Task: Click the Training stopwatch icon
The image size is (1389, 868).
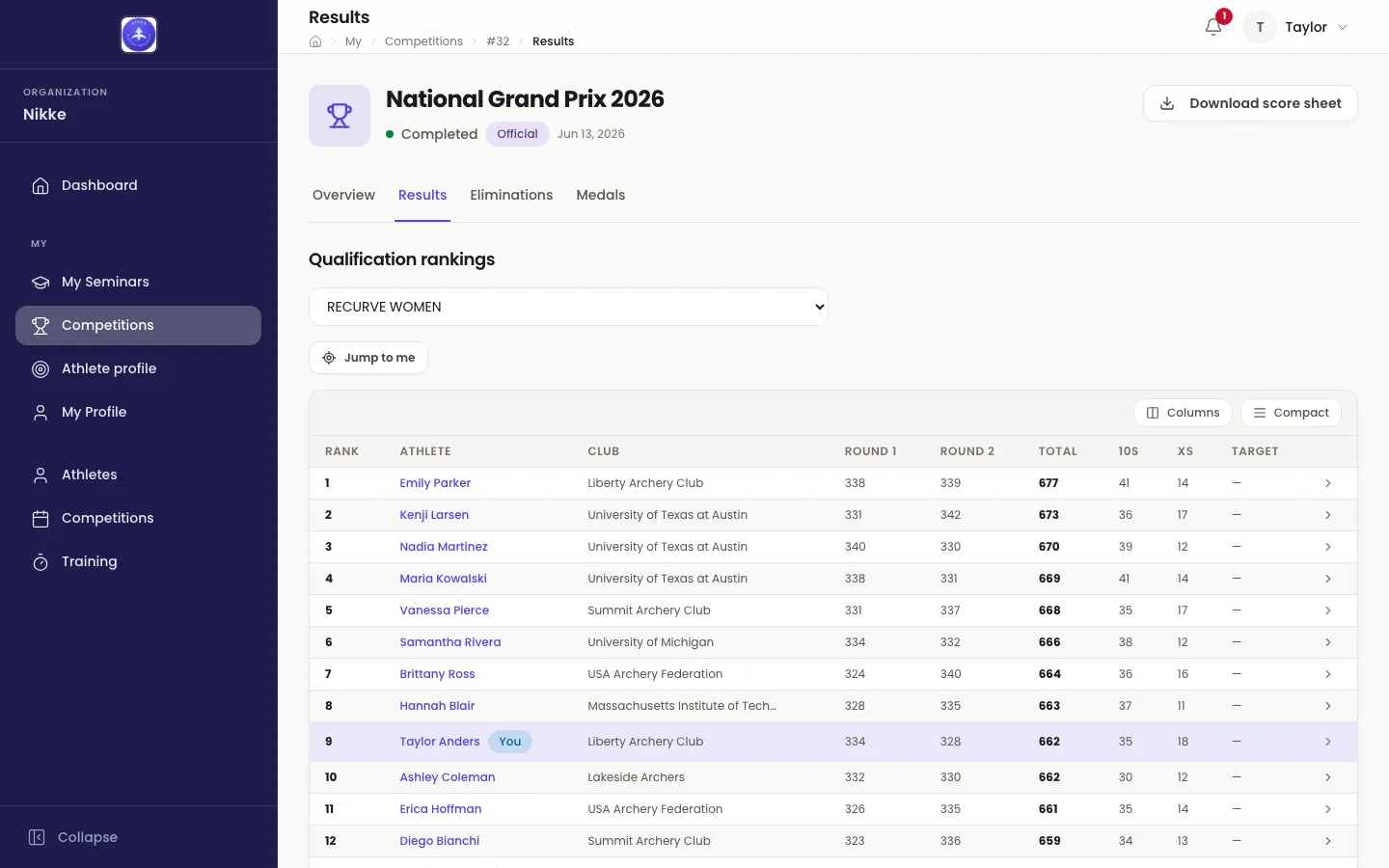Action: [x=41, y=561]
